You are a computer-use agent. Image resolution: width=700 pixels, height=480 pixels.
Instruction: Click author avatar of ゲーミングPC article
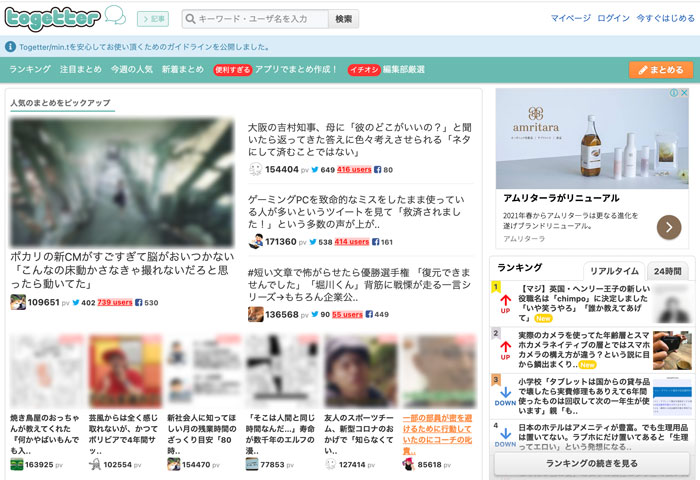pos(255,242)
